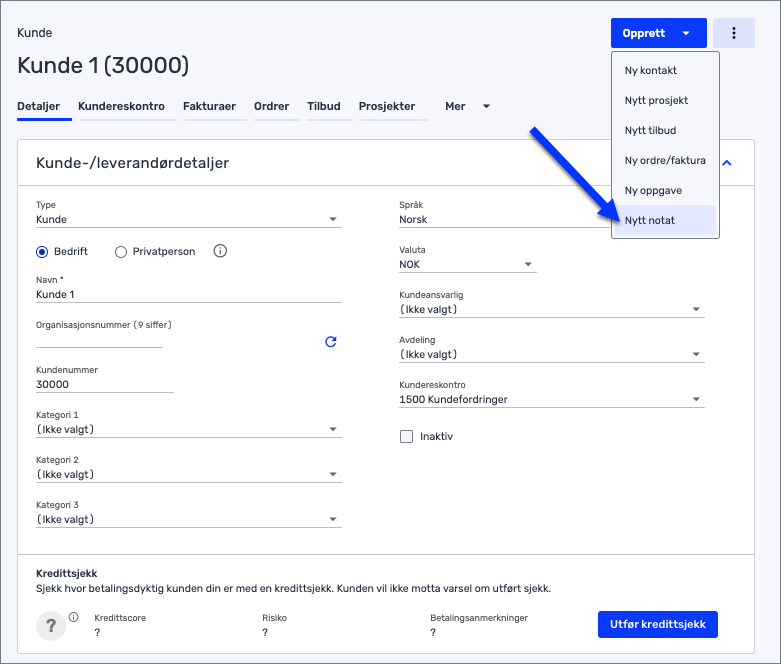Show info icon next to Privatperson
This screenshot has width=781, height=664.
coord(220,251)
